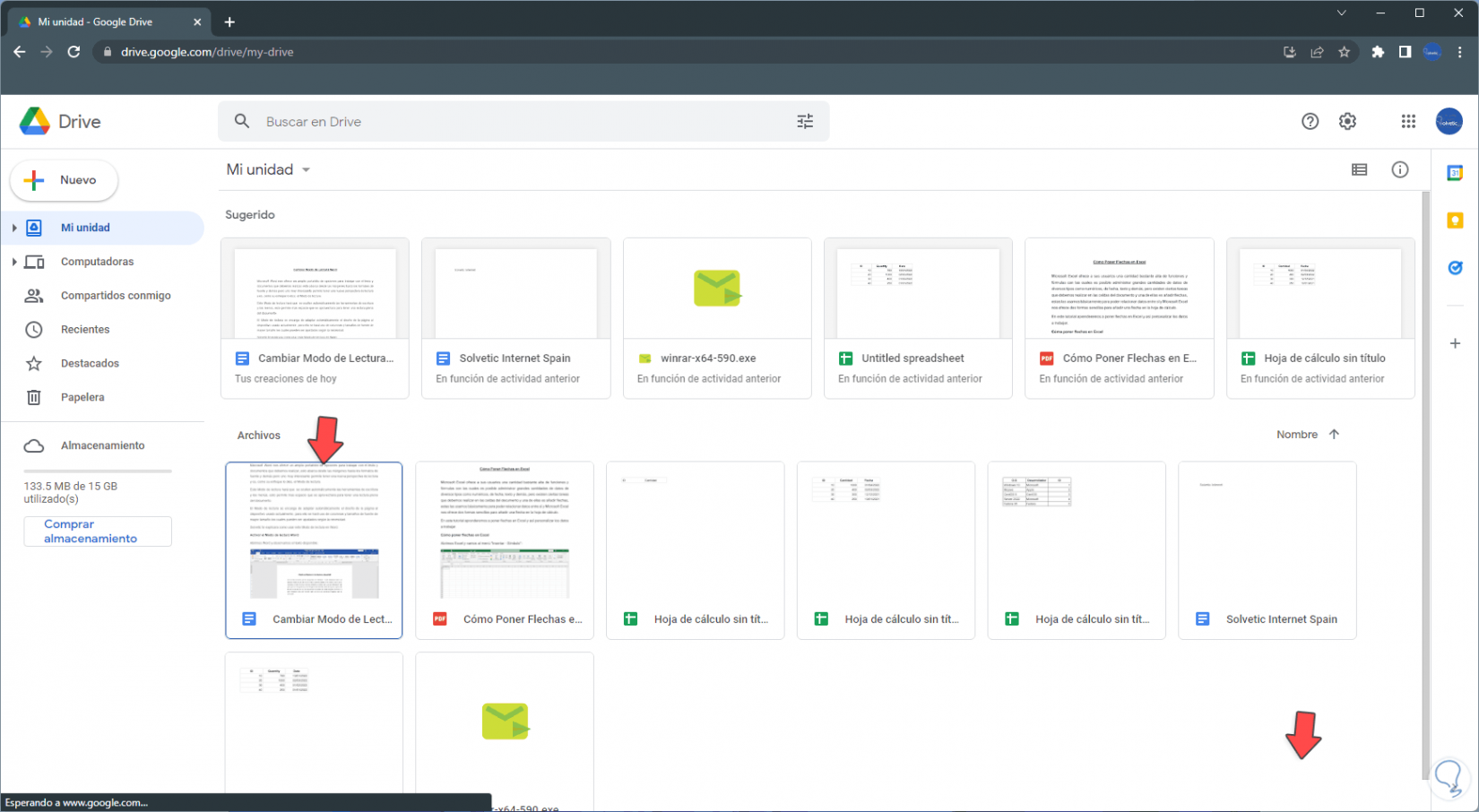
Task: Go back to the previous page
Action: pyautogui.click(x=20, y=52)
